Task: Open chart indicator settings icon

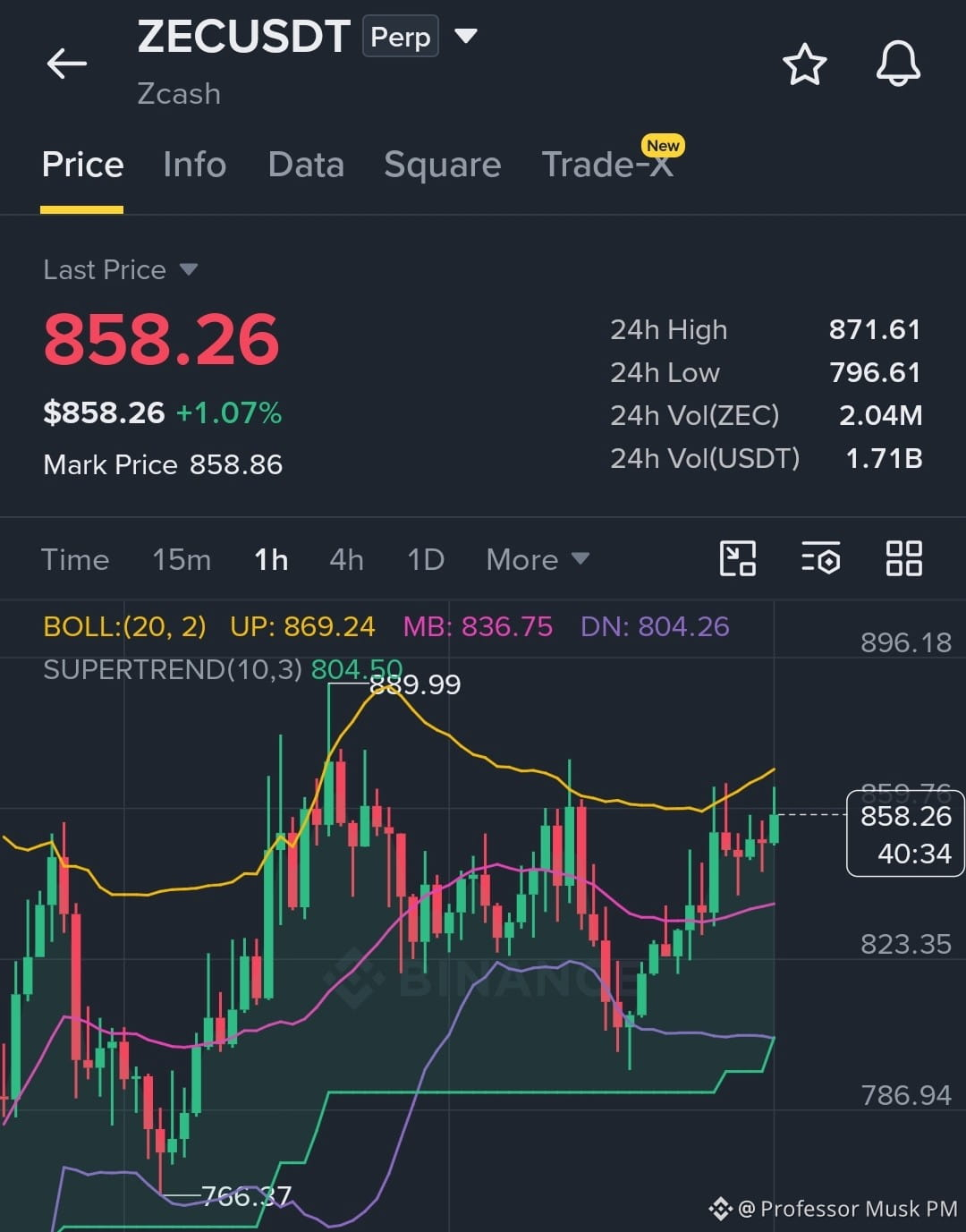Action: point(820,559)
